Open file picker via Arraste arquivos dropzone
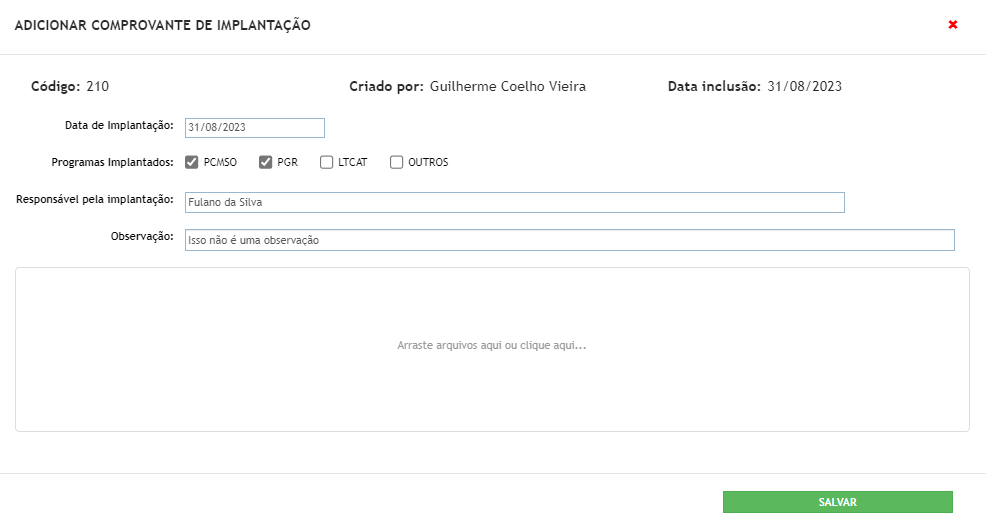Viewport: 986px width, 529px height. (x=492, y=350)
